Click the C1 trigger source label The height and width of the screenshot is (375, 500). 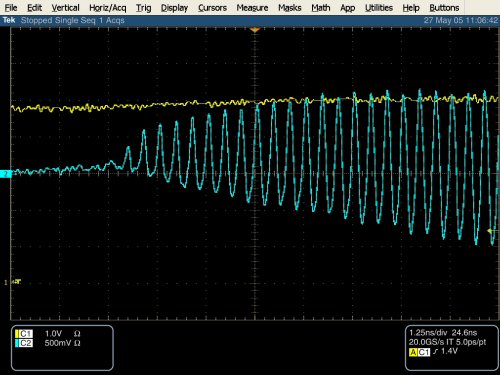424,352
